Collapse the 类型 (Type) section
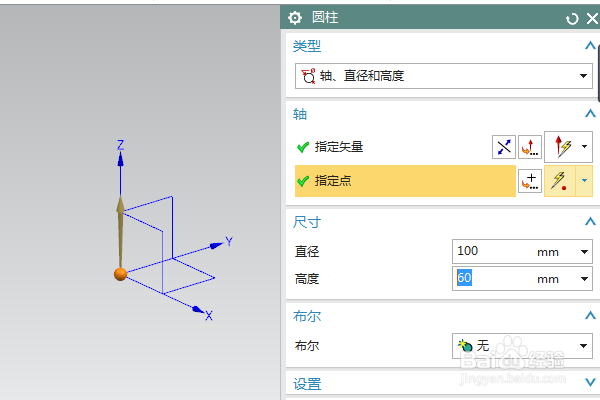Viewport: 600px width, 400px height. tap(590, 46)
